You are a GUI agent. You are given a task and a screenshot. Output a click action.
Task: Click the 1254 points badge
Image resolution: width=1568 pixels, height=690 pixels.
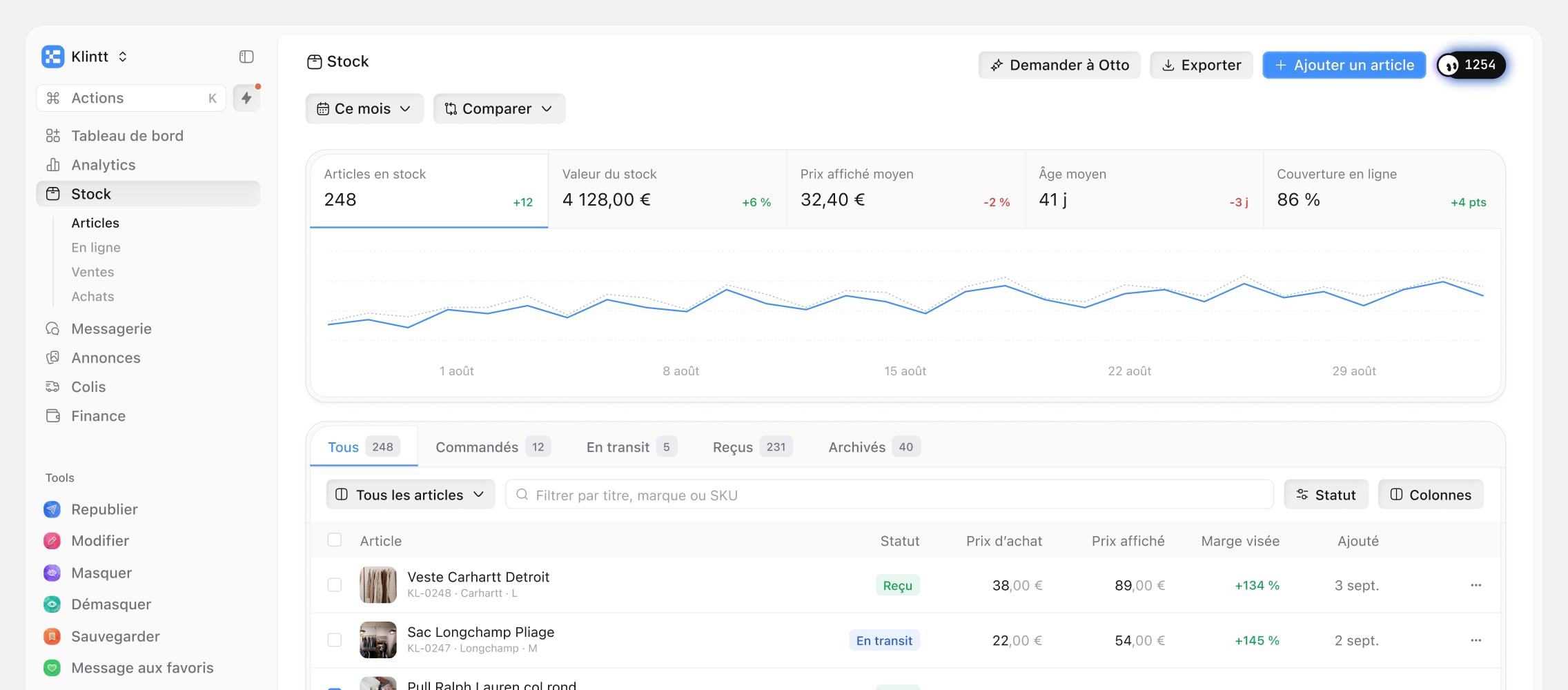tap(1471, 65)
